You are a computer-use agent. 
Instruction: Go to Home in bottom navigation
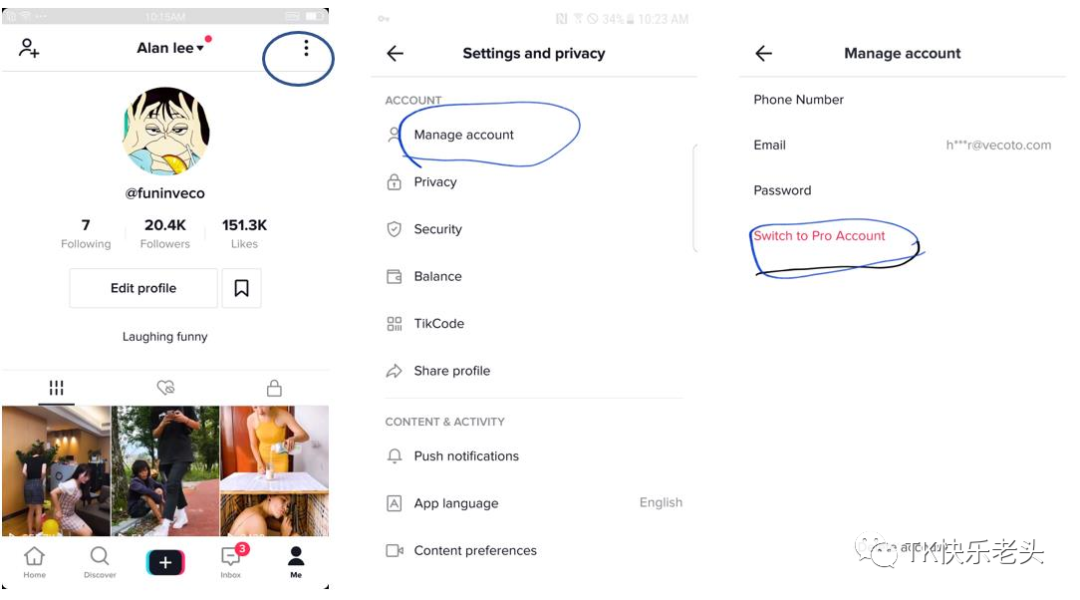(x=34, y=560)
